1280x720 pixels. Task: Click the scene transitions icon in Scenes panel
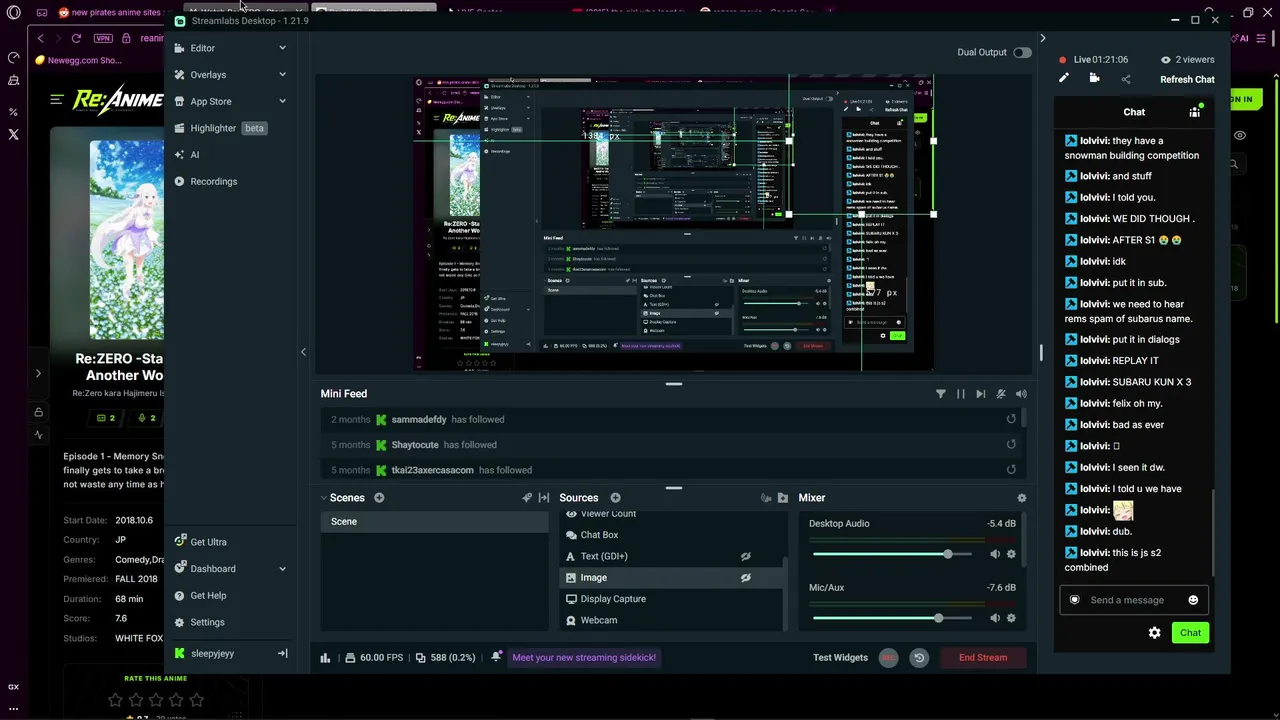point(544,498)
